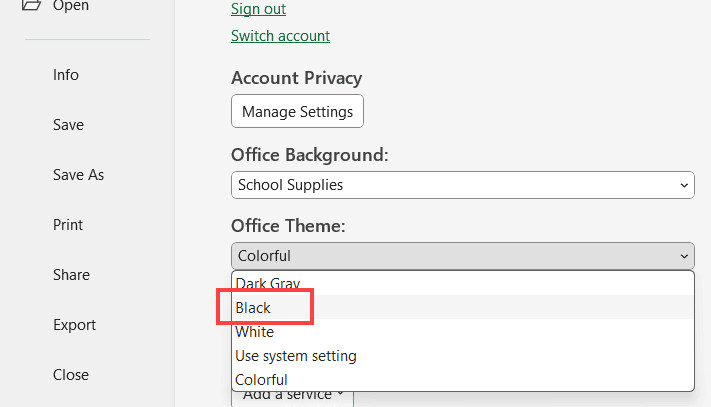Choose the Black theme option

click(x=254, y=308)
